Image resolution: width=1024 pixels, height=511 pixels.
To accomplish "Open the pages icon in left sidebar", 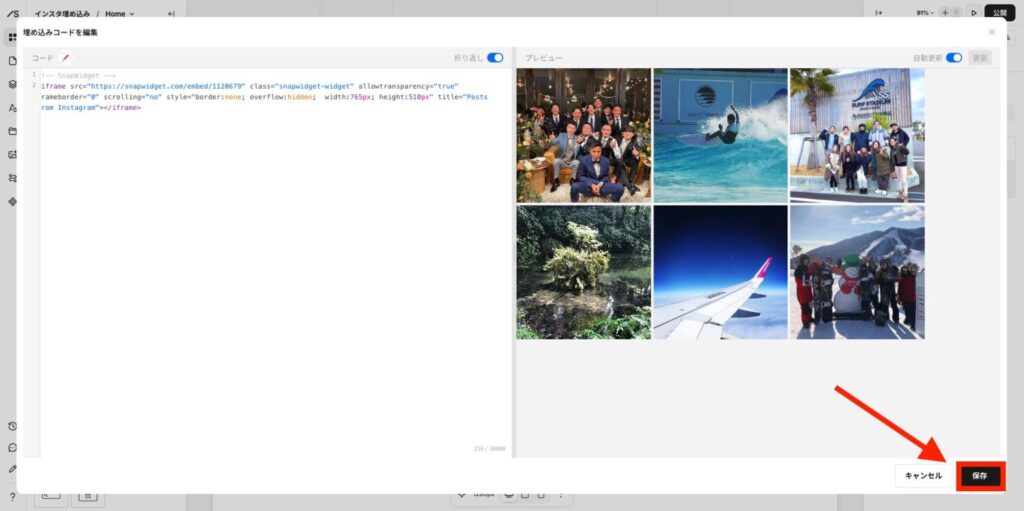I will (12, 61).
